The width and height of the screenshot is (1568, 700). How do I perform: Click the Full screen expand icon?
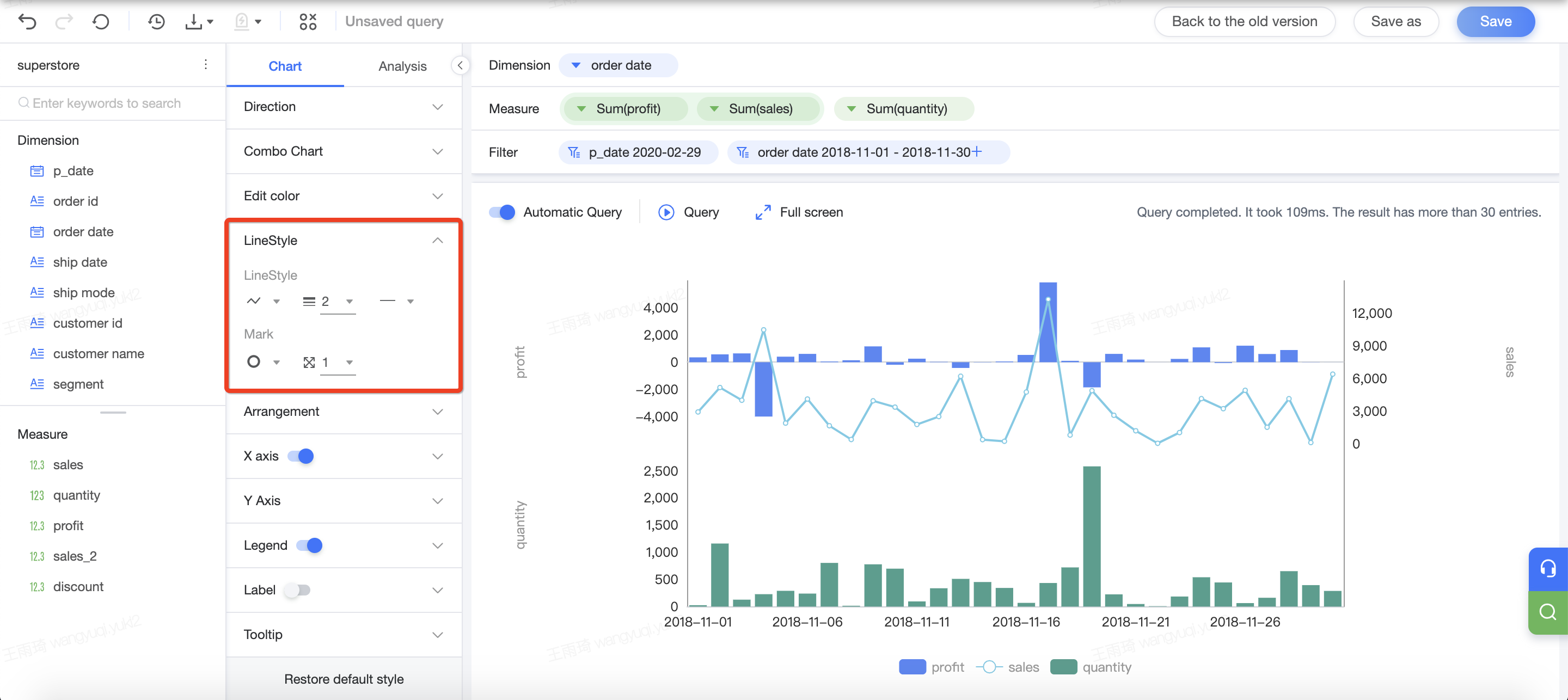tap(763, 212)
